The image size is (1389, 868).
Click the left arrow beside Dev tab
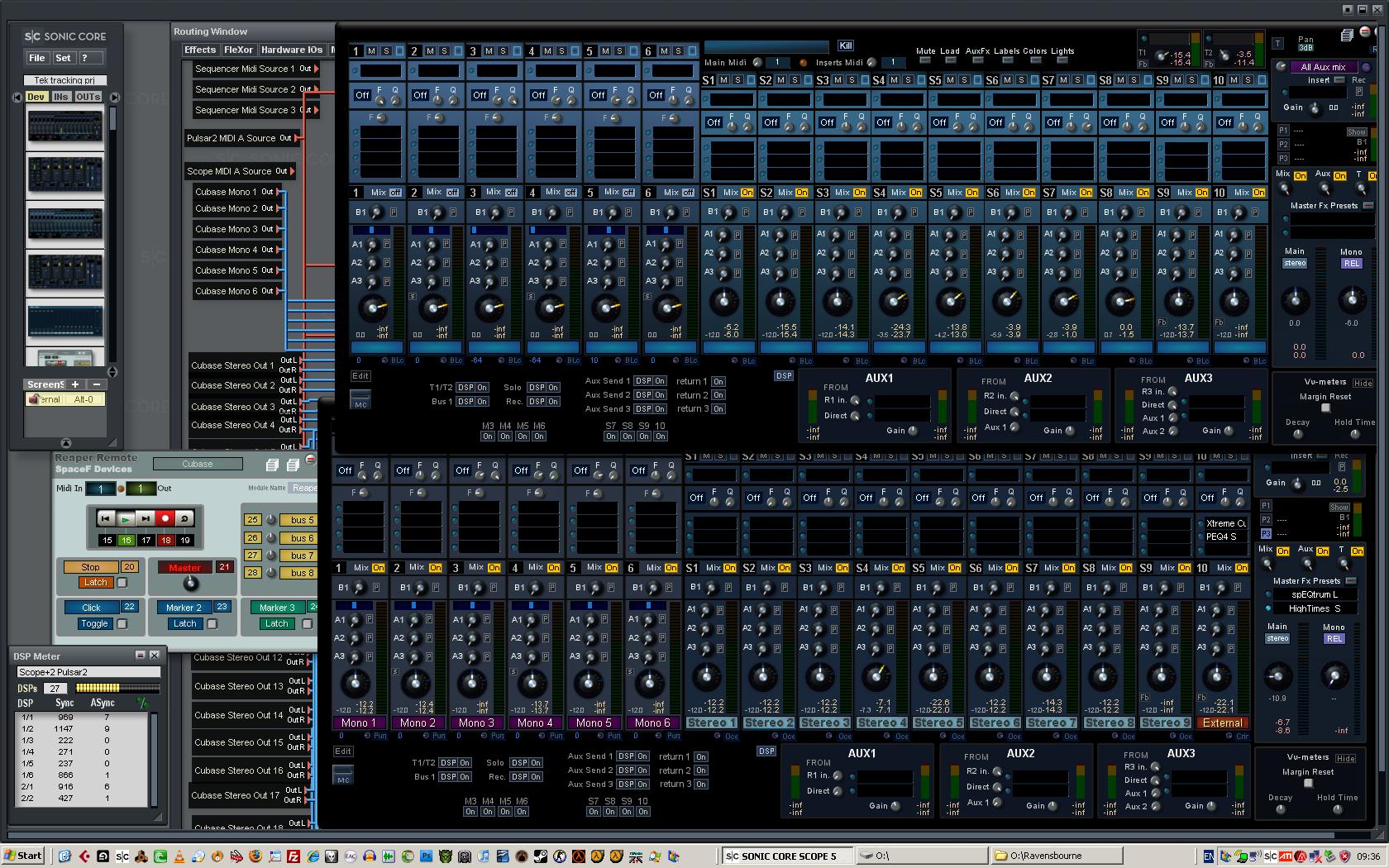click(x=17, y=97)
